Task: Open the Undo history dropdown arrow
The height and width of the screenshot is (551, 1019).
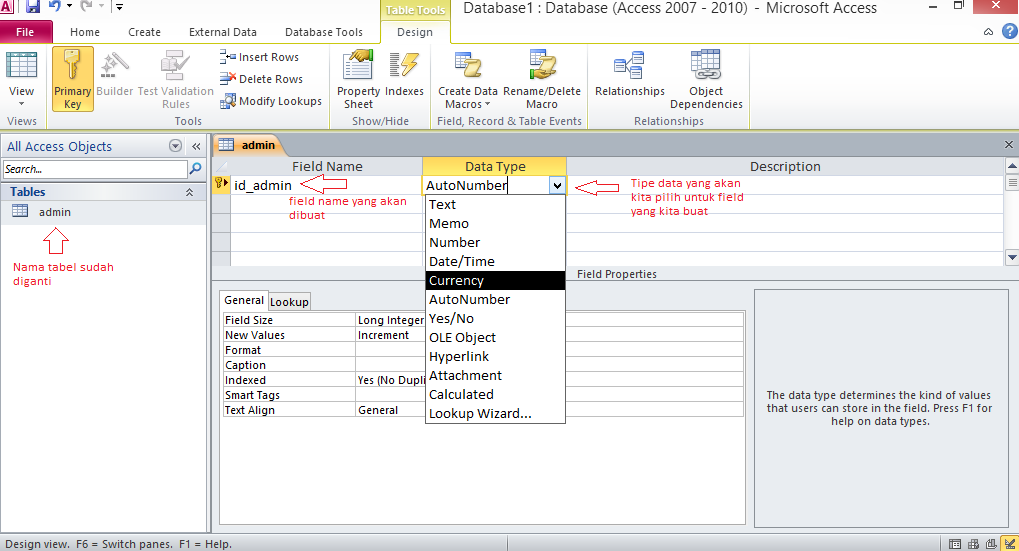Action: coord(70,6)
